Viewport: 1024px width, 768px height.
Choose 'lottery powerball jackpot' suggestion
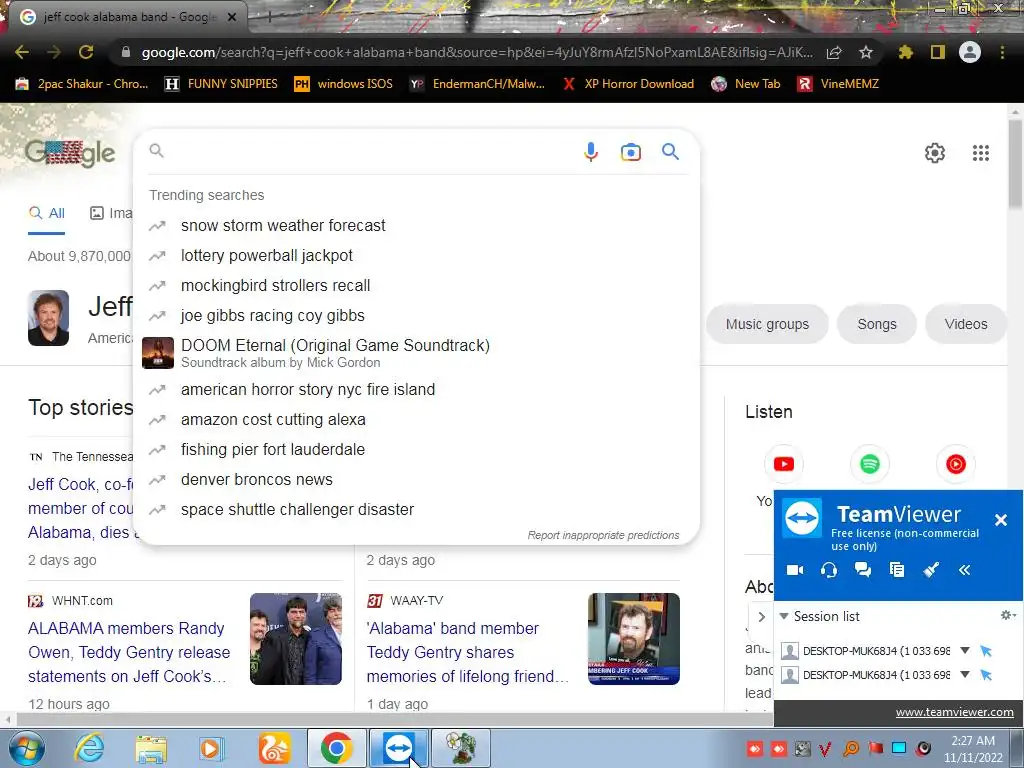coord(416,255)
